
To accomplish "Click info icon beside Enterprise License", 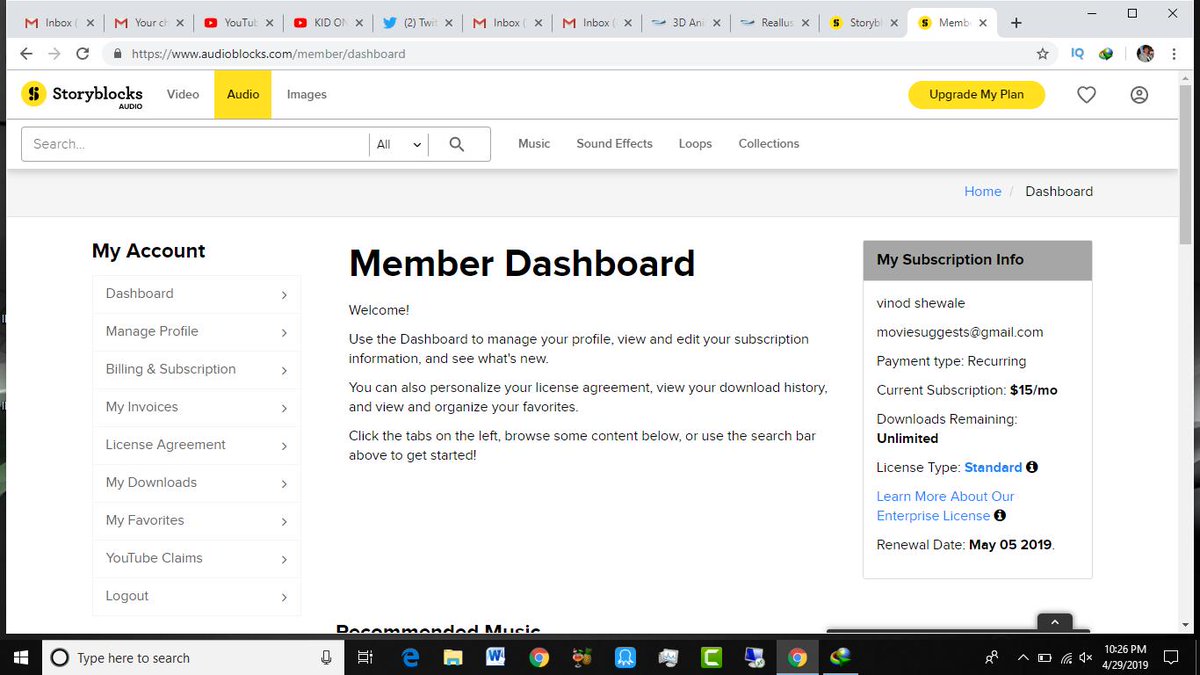I will (x=1000, y=516).
